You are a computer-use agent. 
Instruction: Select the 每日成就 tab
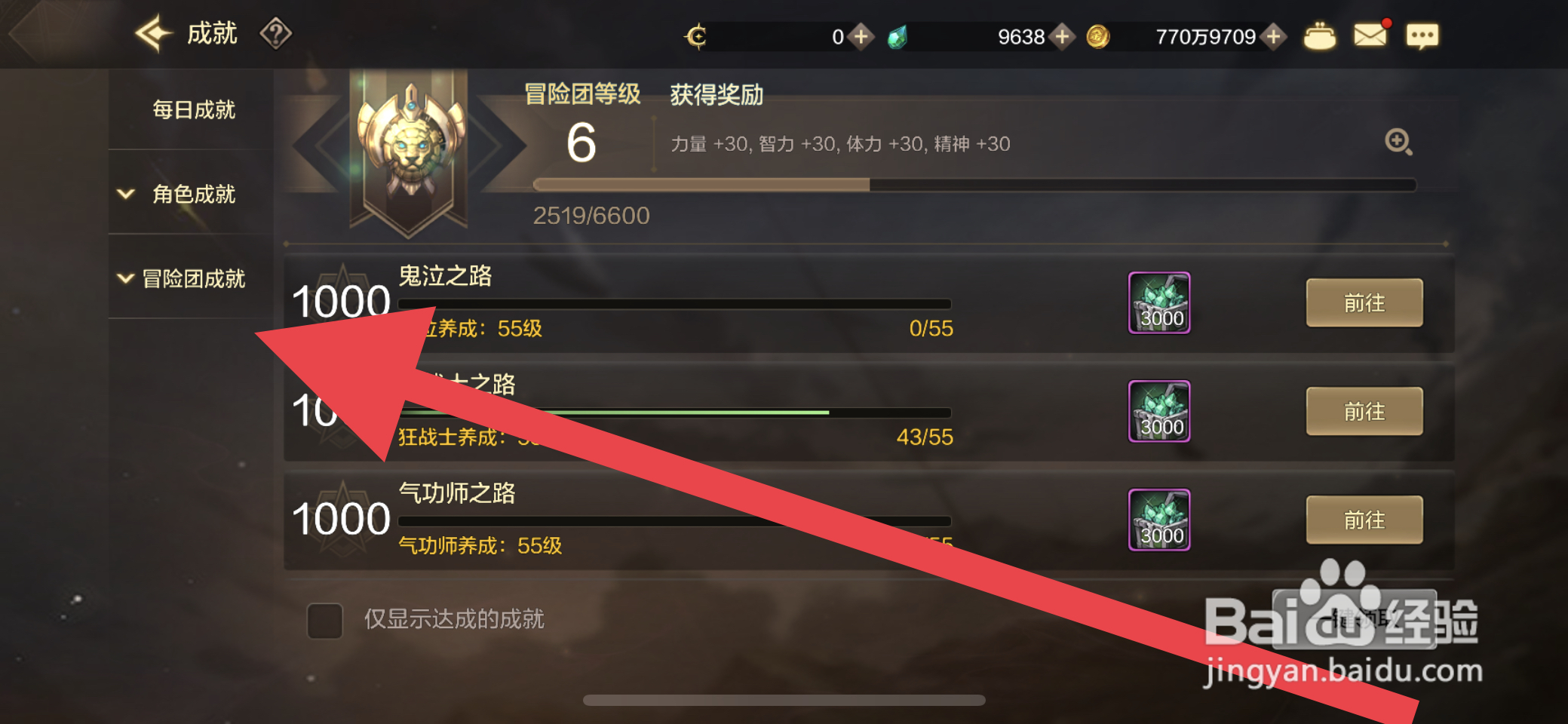(194, 110)
